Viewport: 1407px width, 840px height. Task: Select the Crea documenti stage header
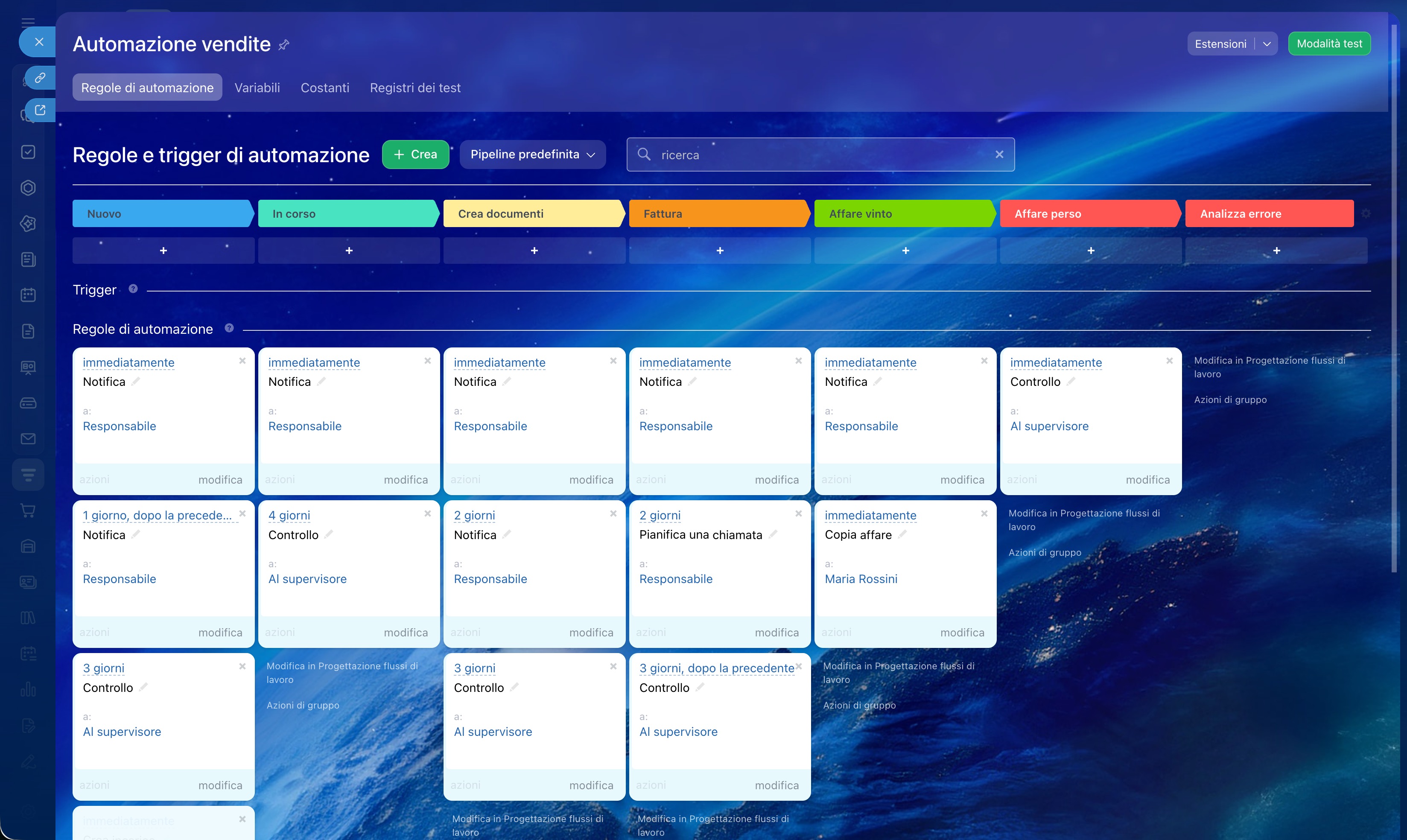coord(534,213)
